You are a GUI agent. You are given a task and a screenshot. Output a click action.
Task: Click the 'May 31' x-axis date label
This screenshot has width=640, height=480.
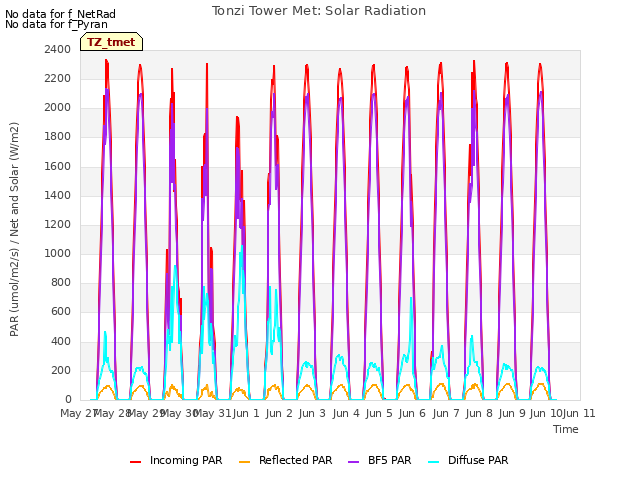tap(212, 413)
